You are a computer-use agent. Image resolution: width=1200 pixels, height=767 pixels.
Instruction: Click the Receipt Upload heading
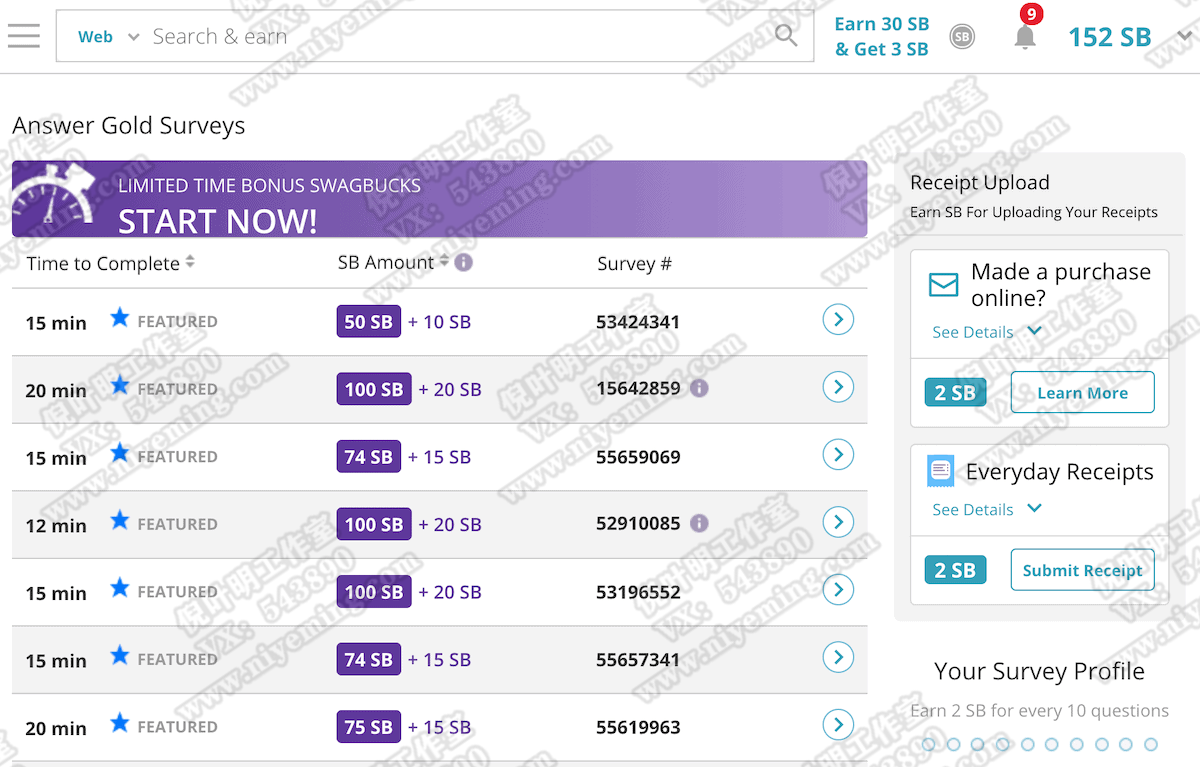click(x=980, y=182)
